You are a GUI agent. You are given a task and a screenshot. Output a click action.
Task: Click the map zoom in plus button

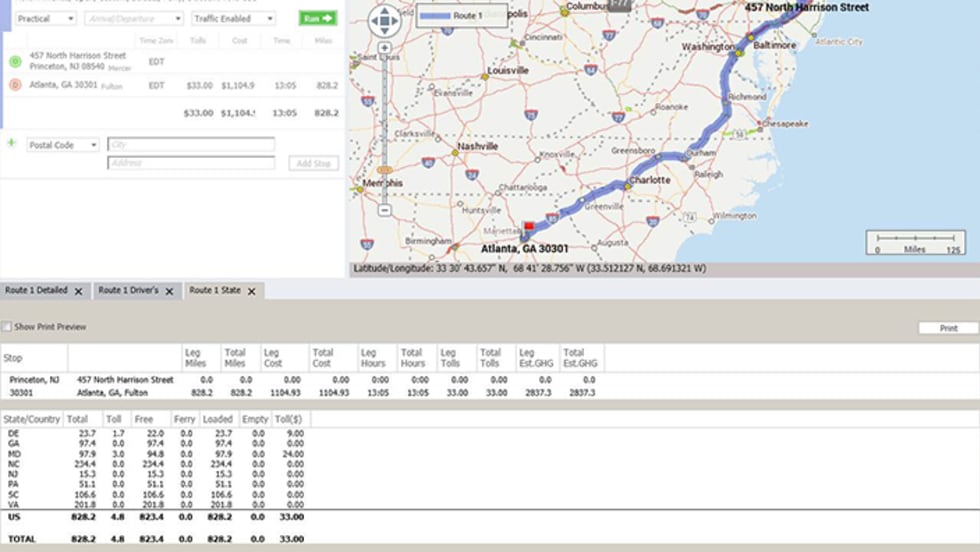click(385, 48)
